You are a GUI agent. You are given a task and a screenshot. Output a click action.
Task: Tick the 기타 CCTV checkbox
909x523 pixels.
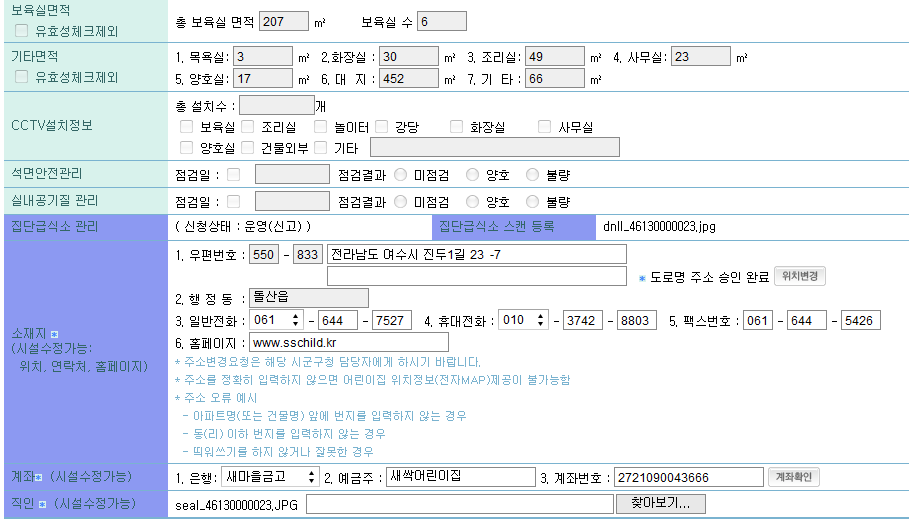click(321, 147)
